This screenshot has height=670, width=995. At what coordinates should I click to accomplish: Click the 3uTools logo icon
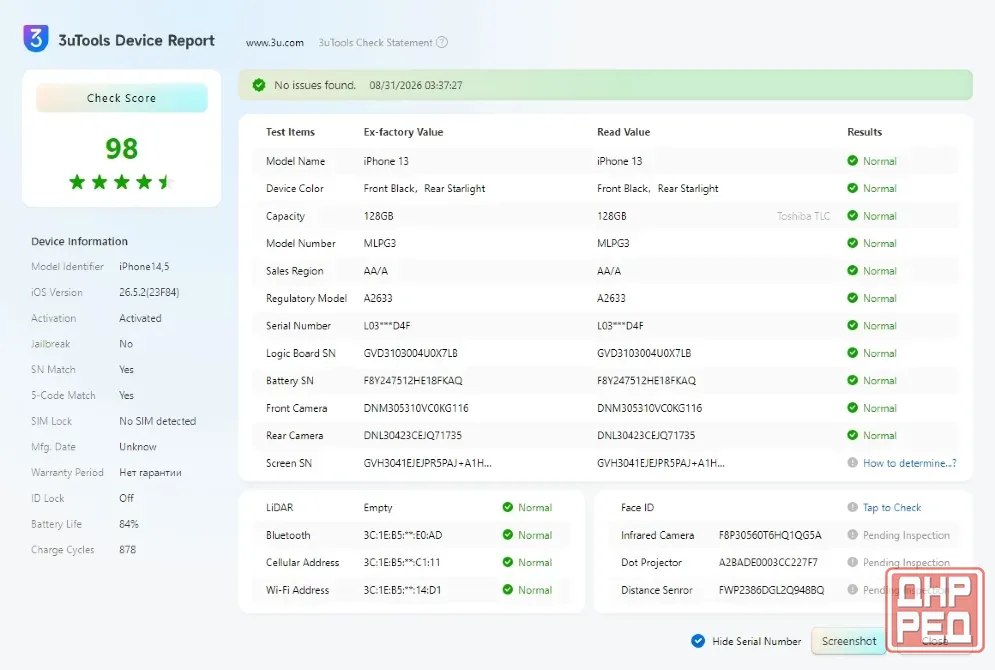click(36, 38)
